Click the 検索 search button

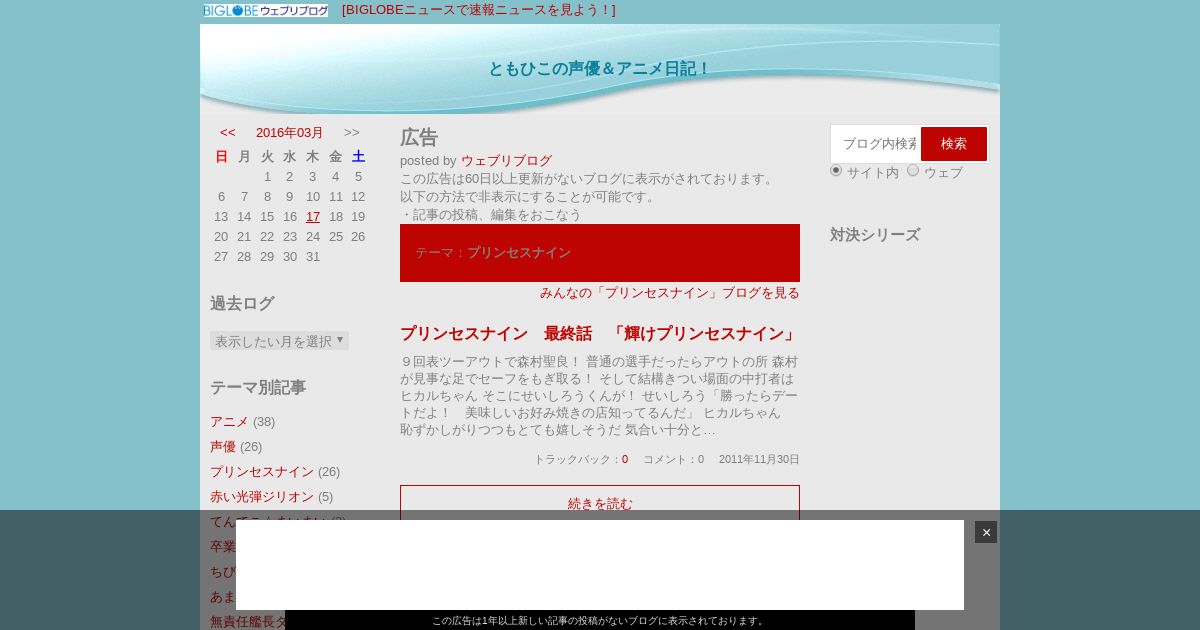(x=954, y=144)
